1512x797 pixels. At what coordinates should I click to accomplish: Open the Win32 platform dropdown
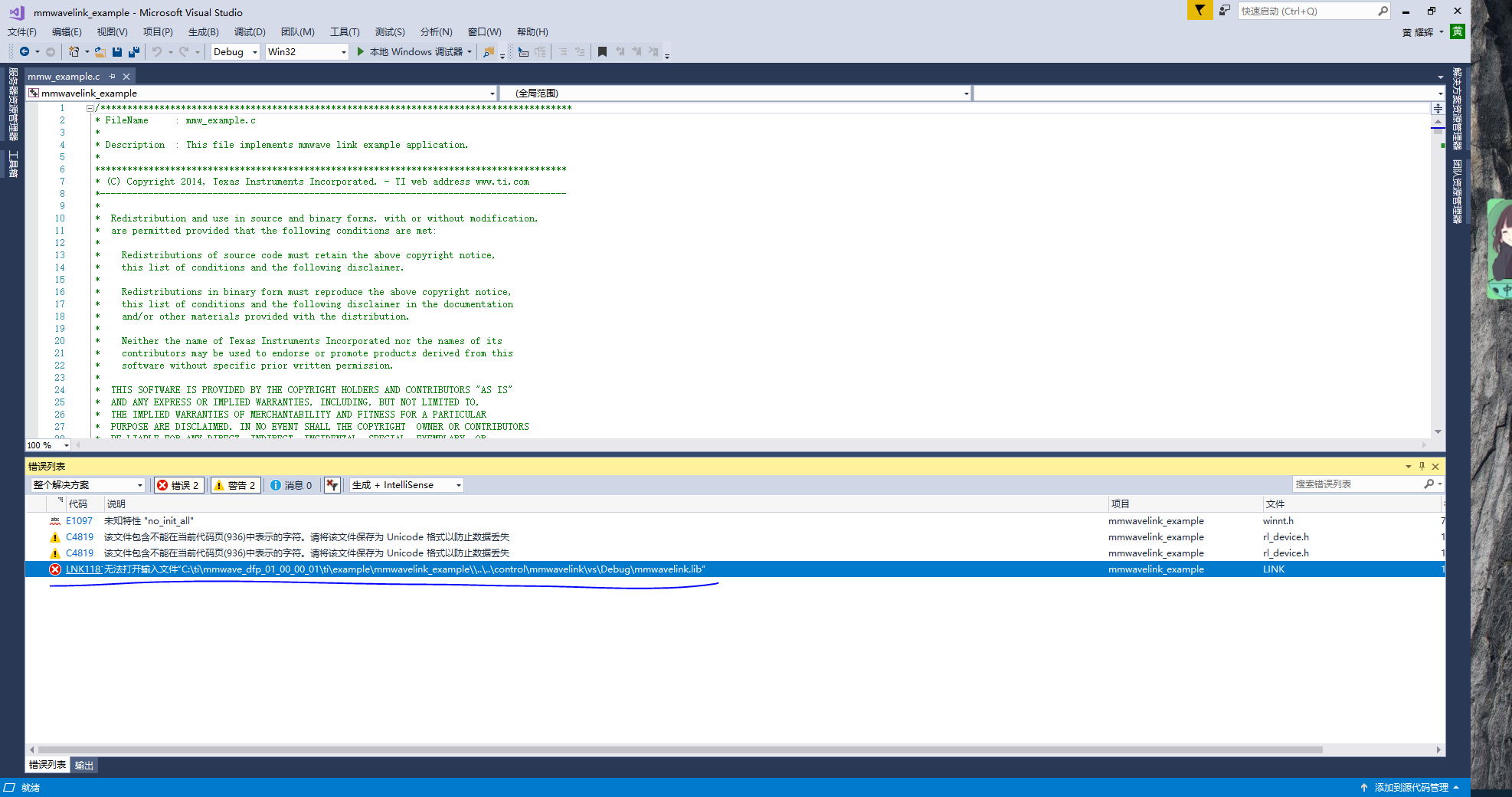[306, 52]
